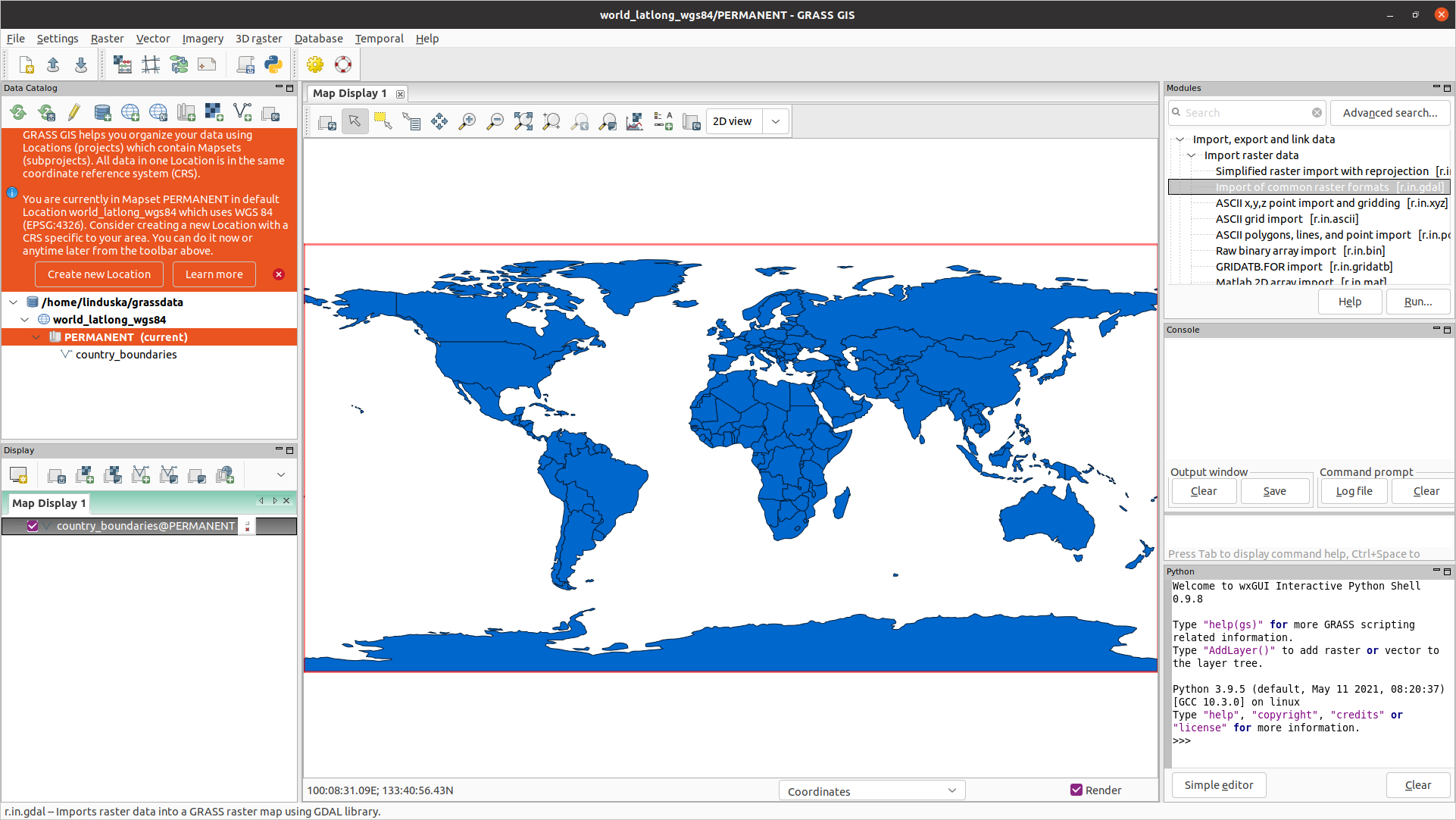Open the Cartographic Composer
The image size is (1456, 820).
tap(207, 64)
